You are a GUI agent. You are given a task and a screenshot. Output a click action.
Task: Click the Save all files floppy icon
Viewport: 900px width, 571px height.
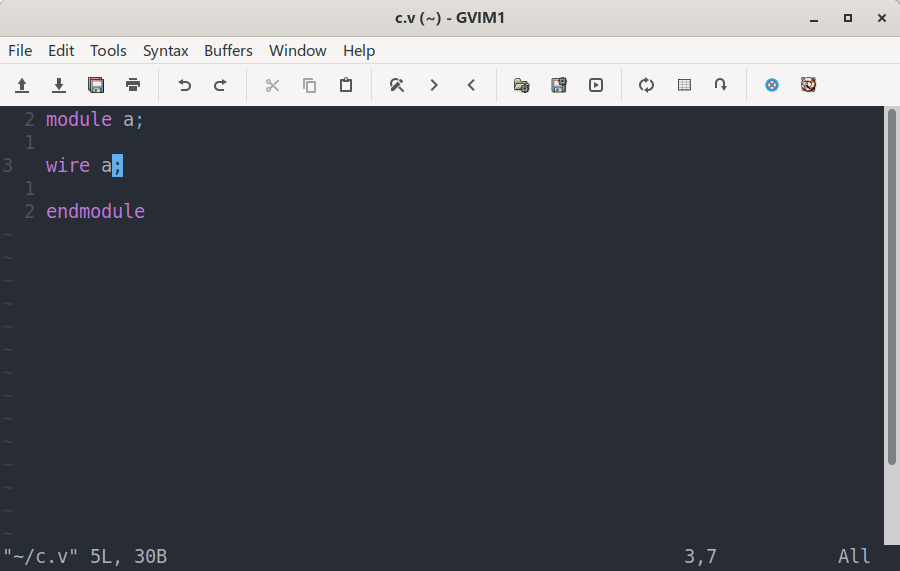point(96,86)
